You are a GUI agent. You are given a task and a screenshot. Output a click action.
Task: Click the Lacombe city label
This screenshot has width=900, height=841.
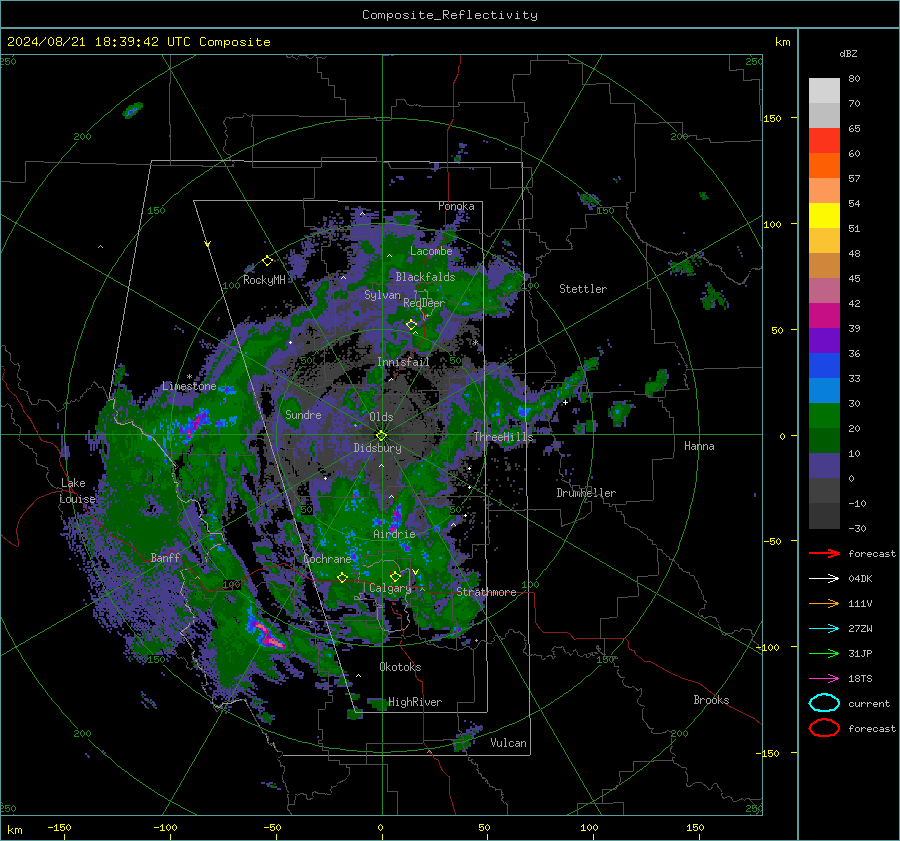click(431, 251)
